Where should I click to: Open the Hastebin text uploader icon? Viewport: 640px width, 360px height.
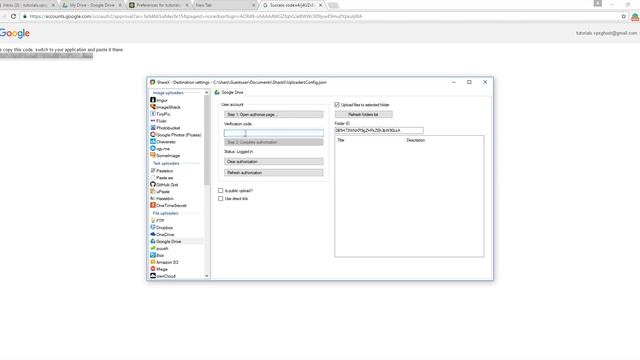153,198
